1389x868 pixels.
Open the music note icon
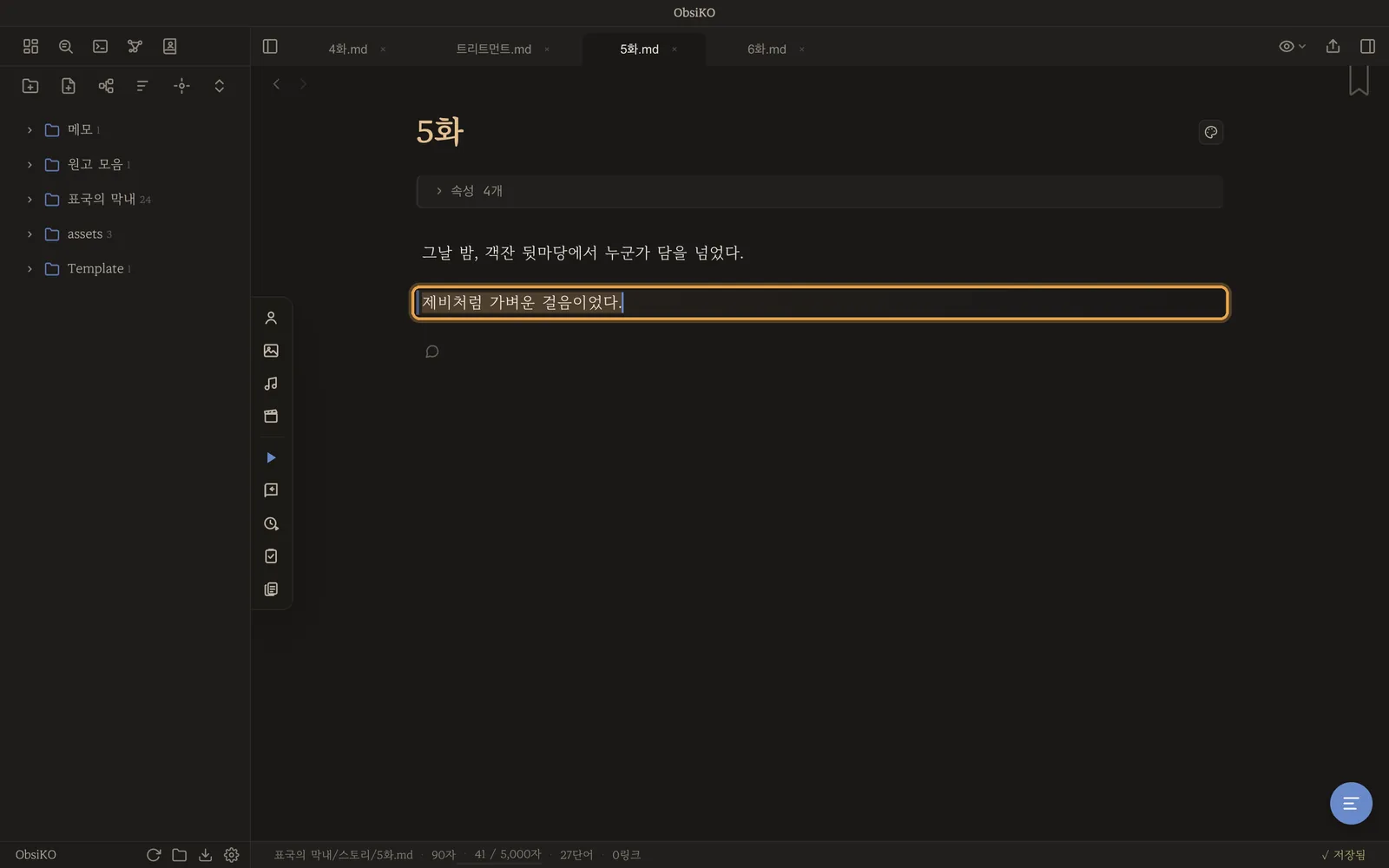pos(271,383)
